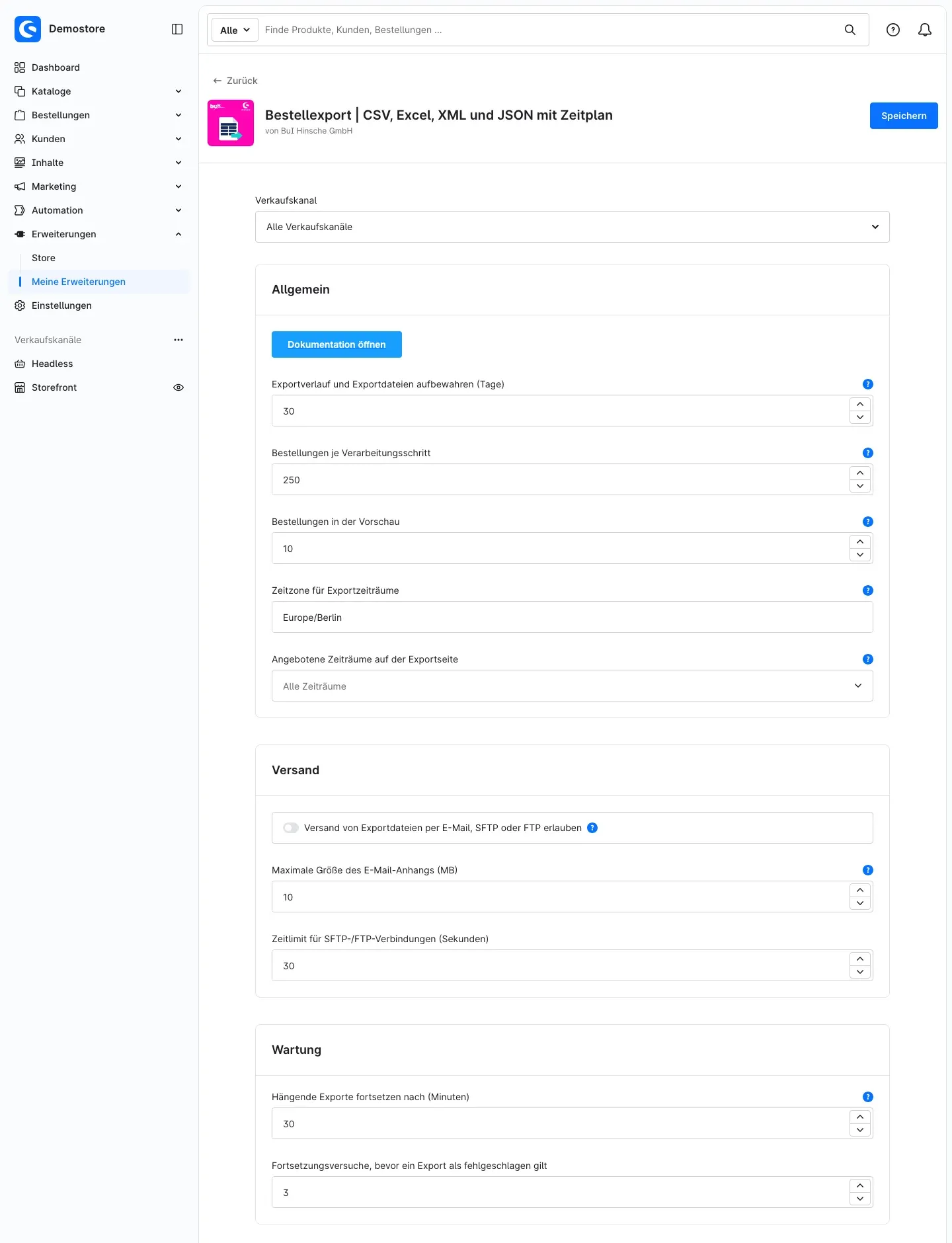Show help for Versand von Exportdateien
This screenshot has height=1243, width=952.
(592, 828)
